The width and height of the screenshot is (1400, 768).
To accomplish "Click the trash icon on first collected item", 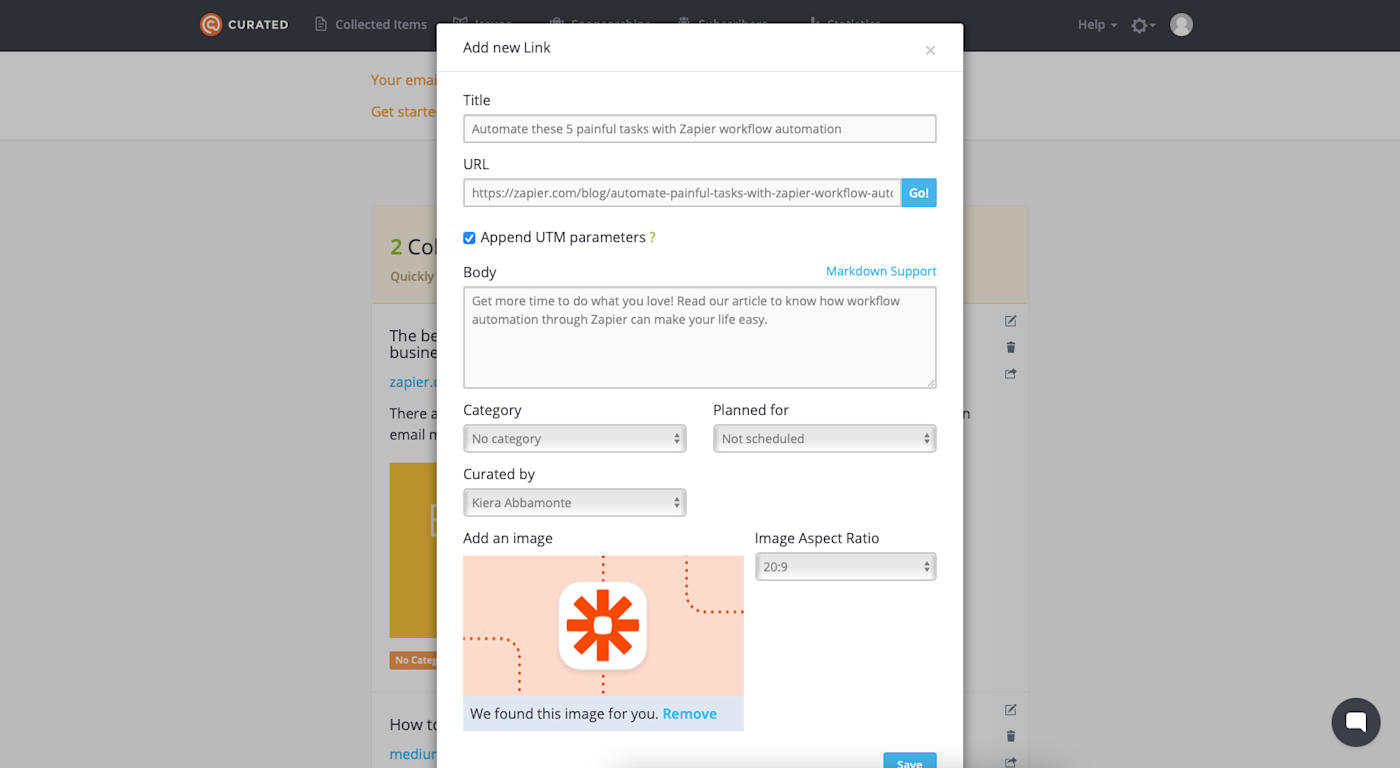I will point(1011,347).
